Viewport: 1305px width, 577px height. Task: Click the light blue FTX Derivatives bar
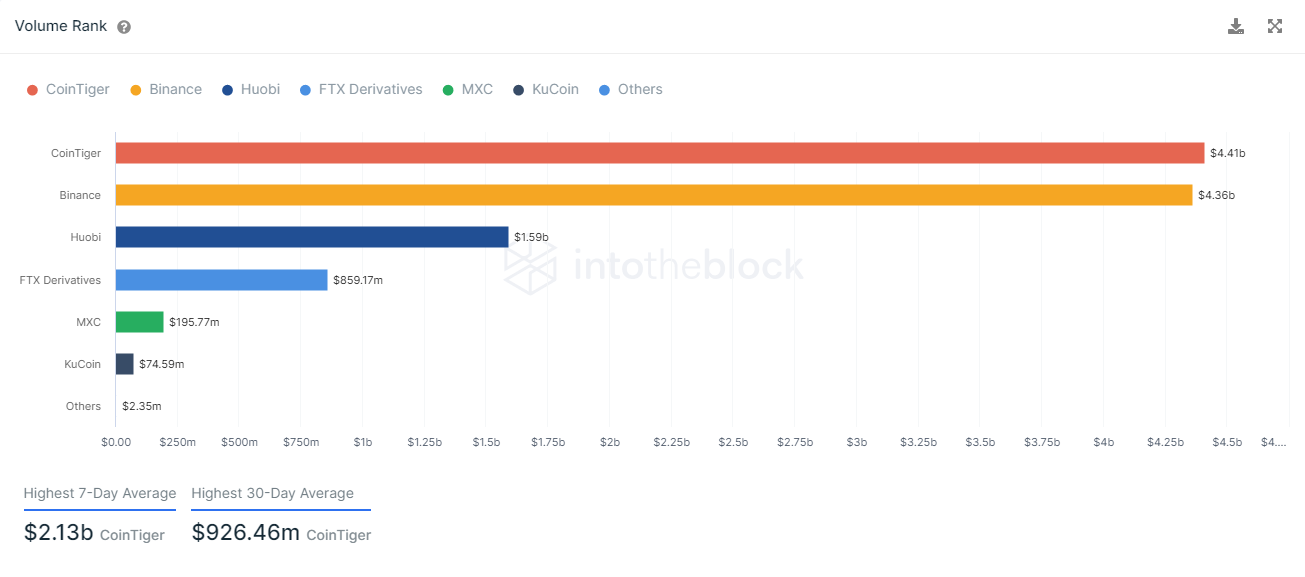222,280
